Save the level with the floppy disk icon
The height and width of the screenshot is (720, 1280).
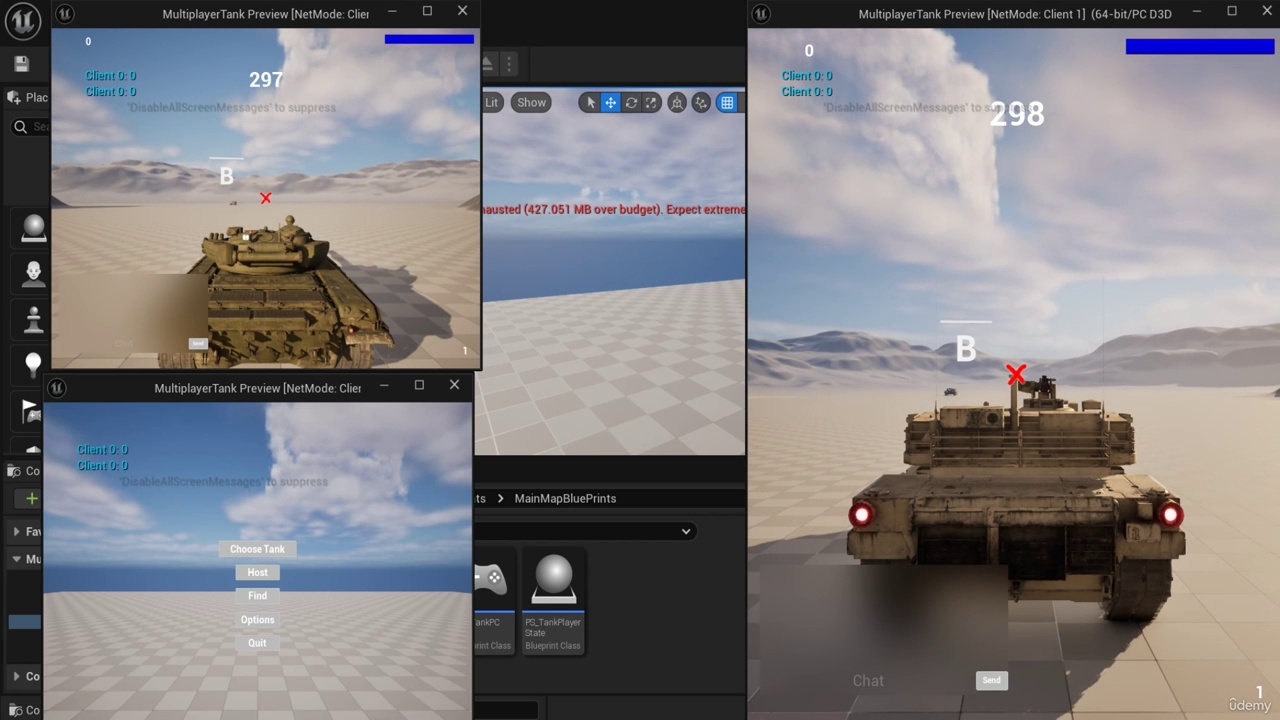coord(22,64)
